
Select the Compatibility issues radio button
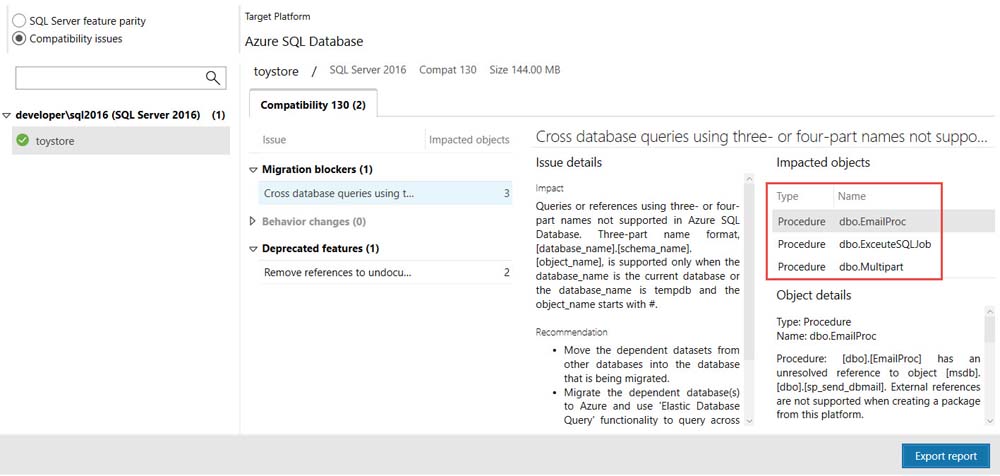click(x=20, y=39)
